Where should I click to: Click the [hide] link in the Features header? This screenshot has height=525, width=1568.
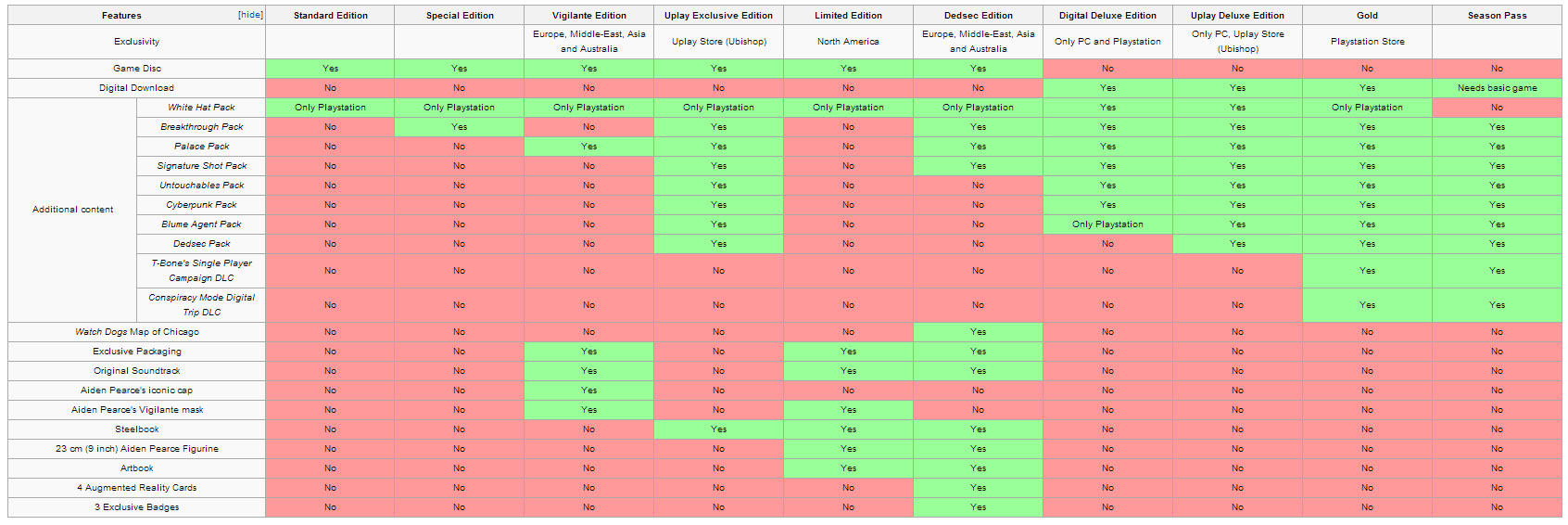coord(250,15)
